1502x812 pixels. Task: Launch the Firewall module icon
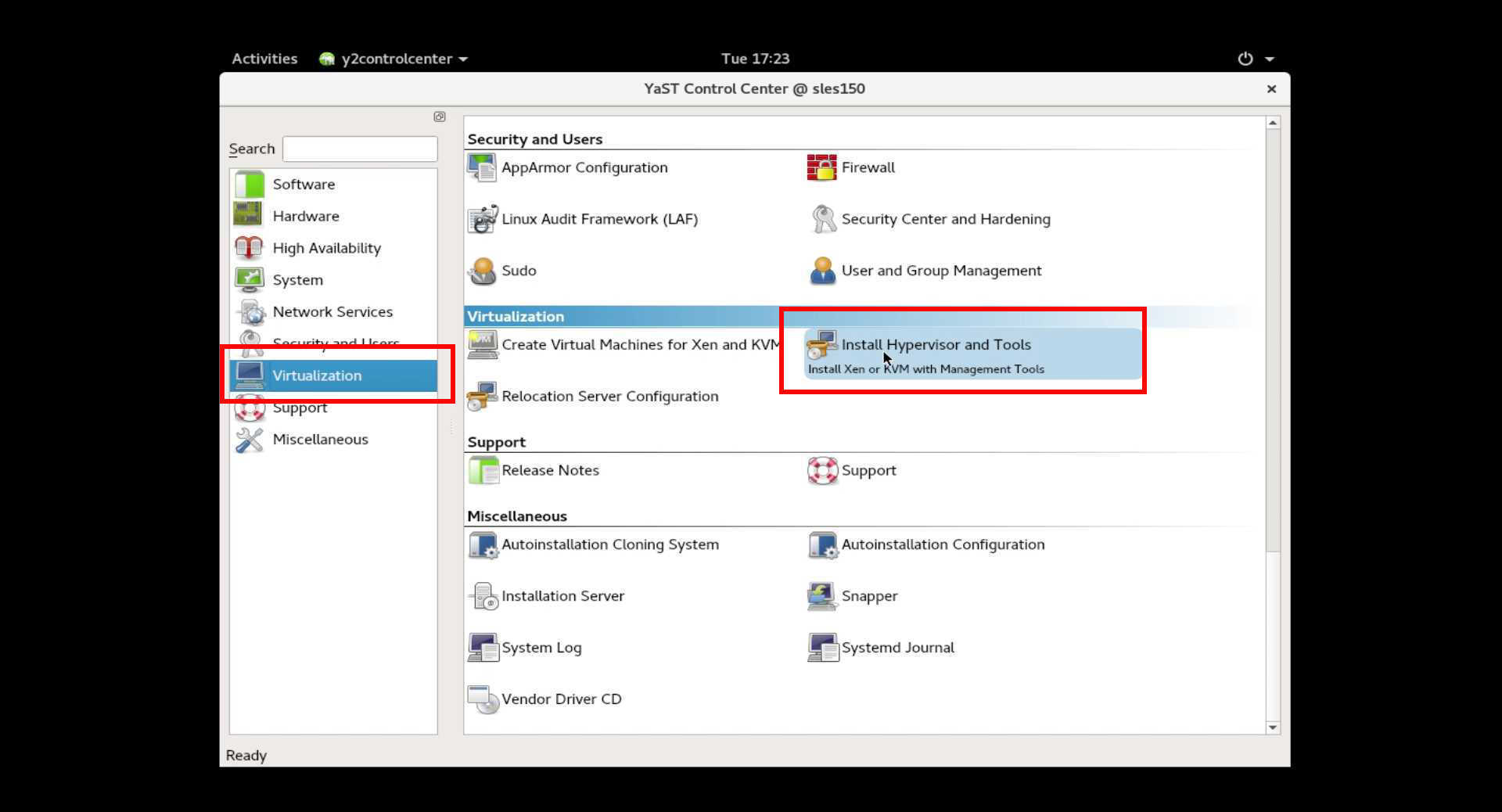[821, 167]
